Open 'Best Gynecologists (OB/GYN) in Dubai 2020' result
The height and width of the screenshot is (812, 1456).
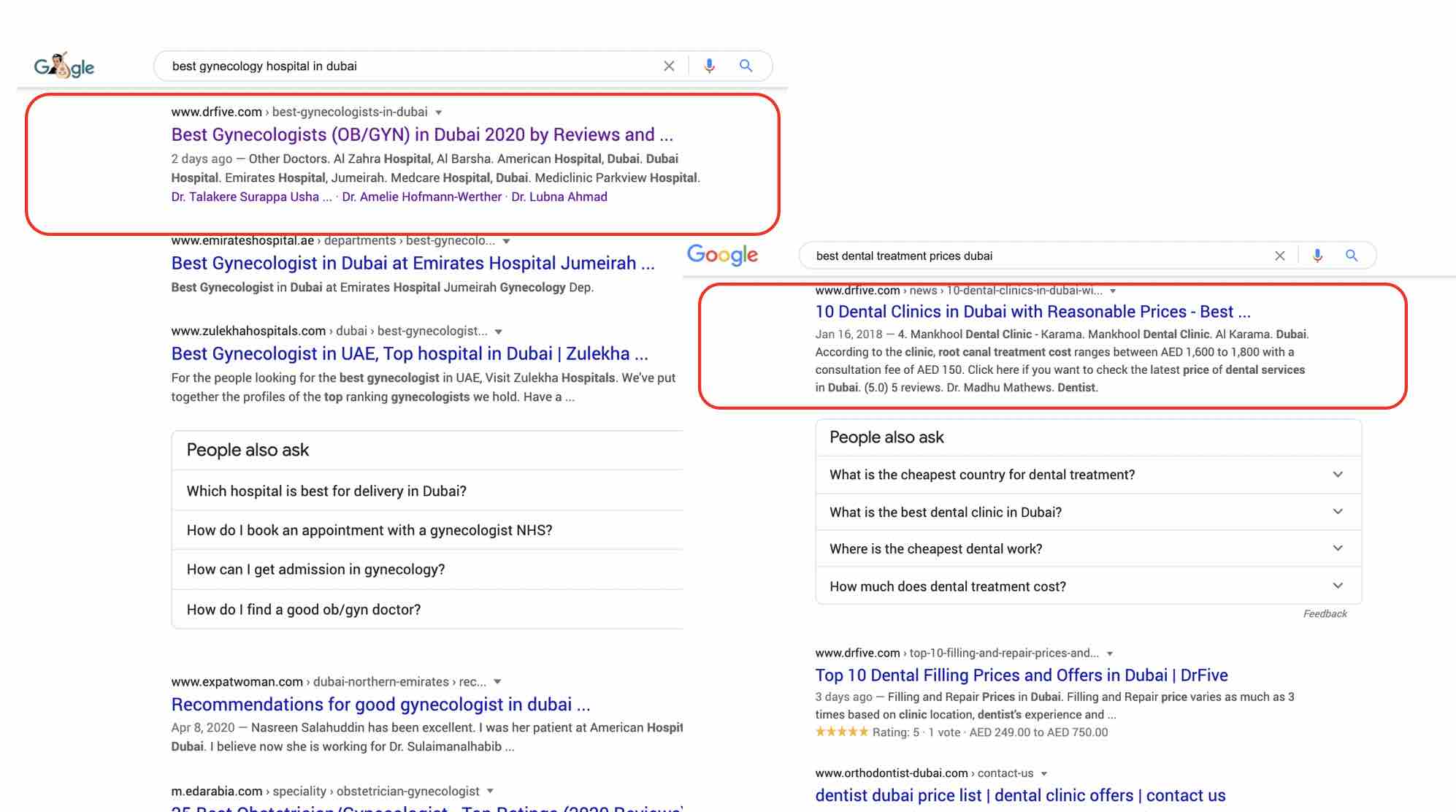(x=422, y=134)
